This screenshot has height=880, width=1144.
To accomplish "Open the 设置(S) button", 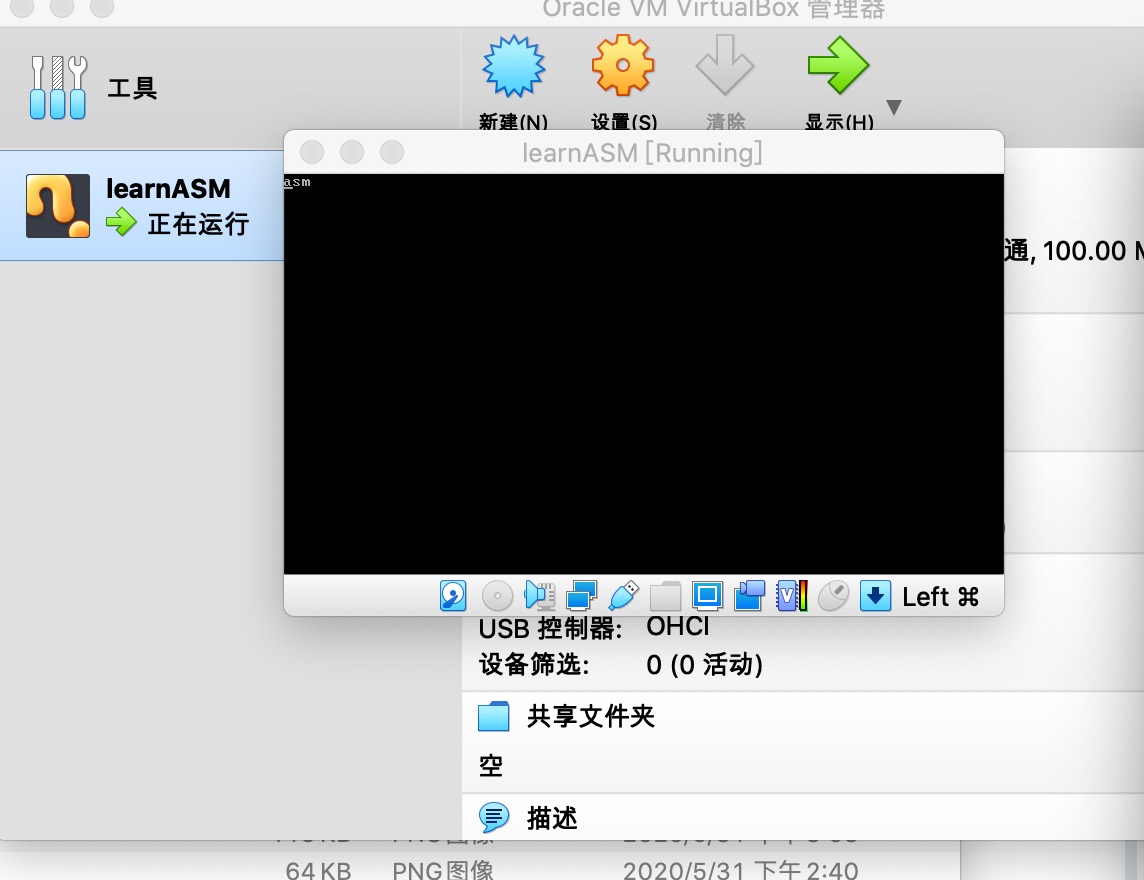I will click(623, 80).
